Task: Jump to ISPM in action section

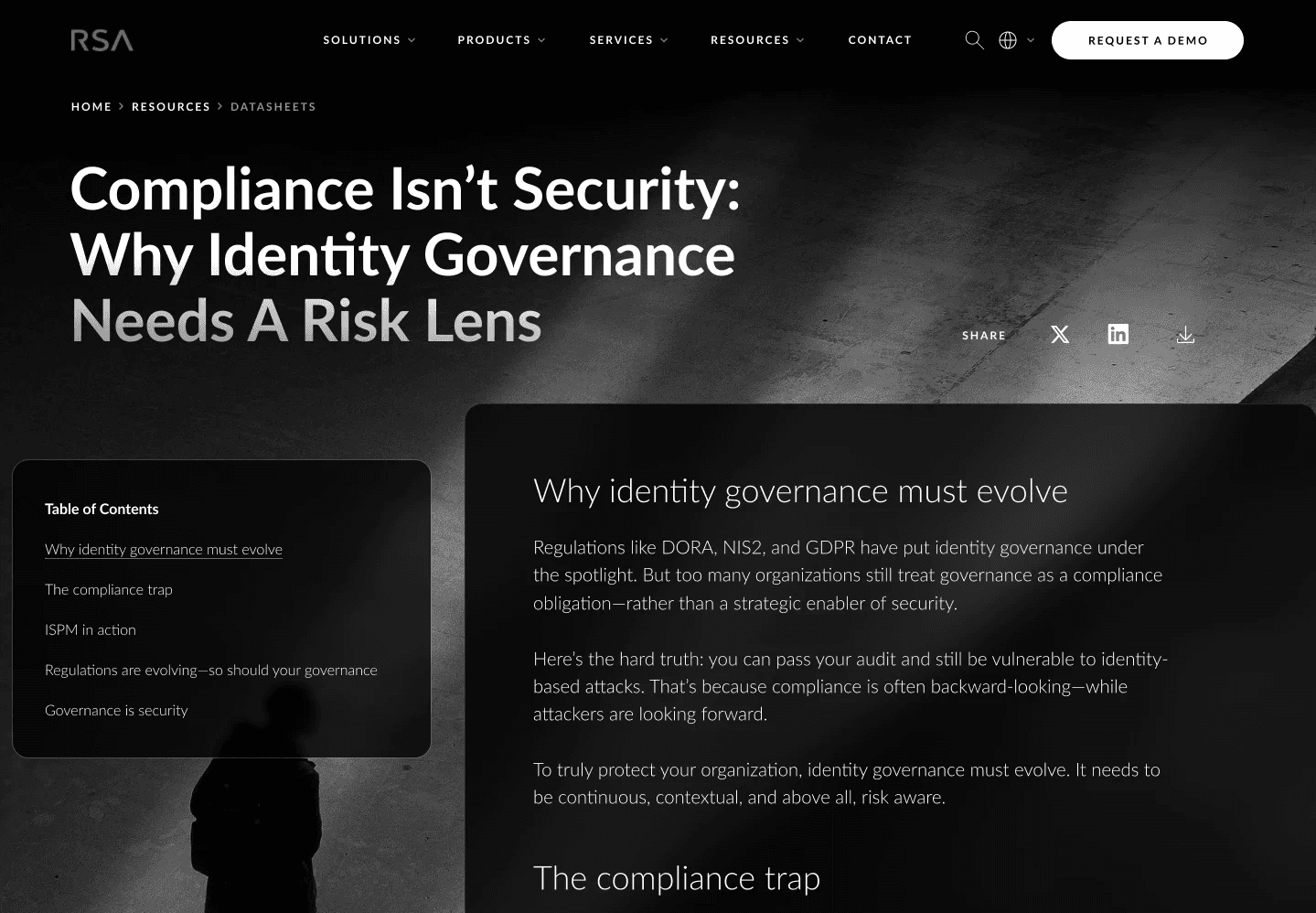Action: pyautogui.click(x=91, y=630)
